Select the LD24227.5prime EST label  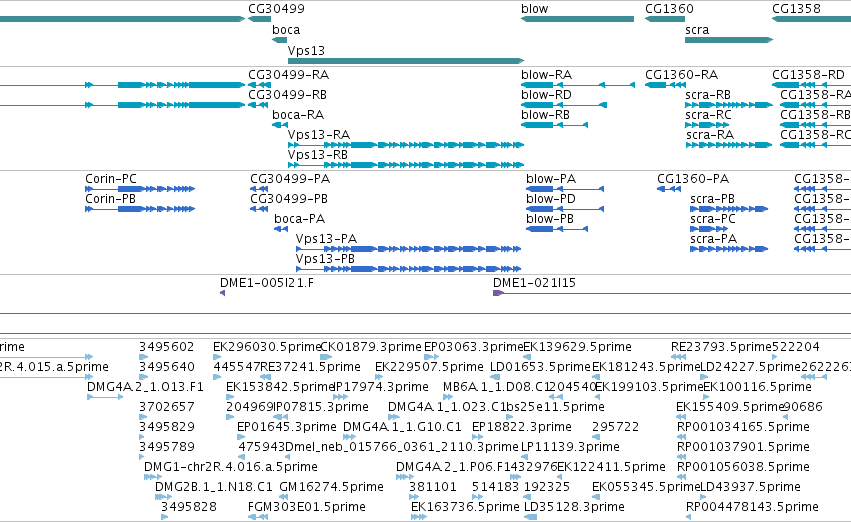click(750, 367)
